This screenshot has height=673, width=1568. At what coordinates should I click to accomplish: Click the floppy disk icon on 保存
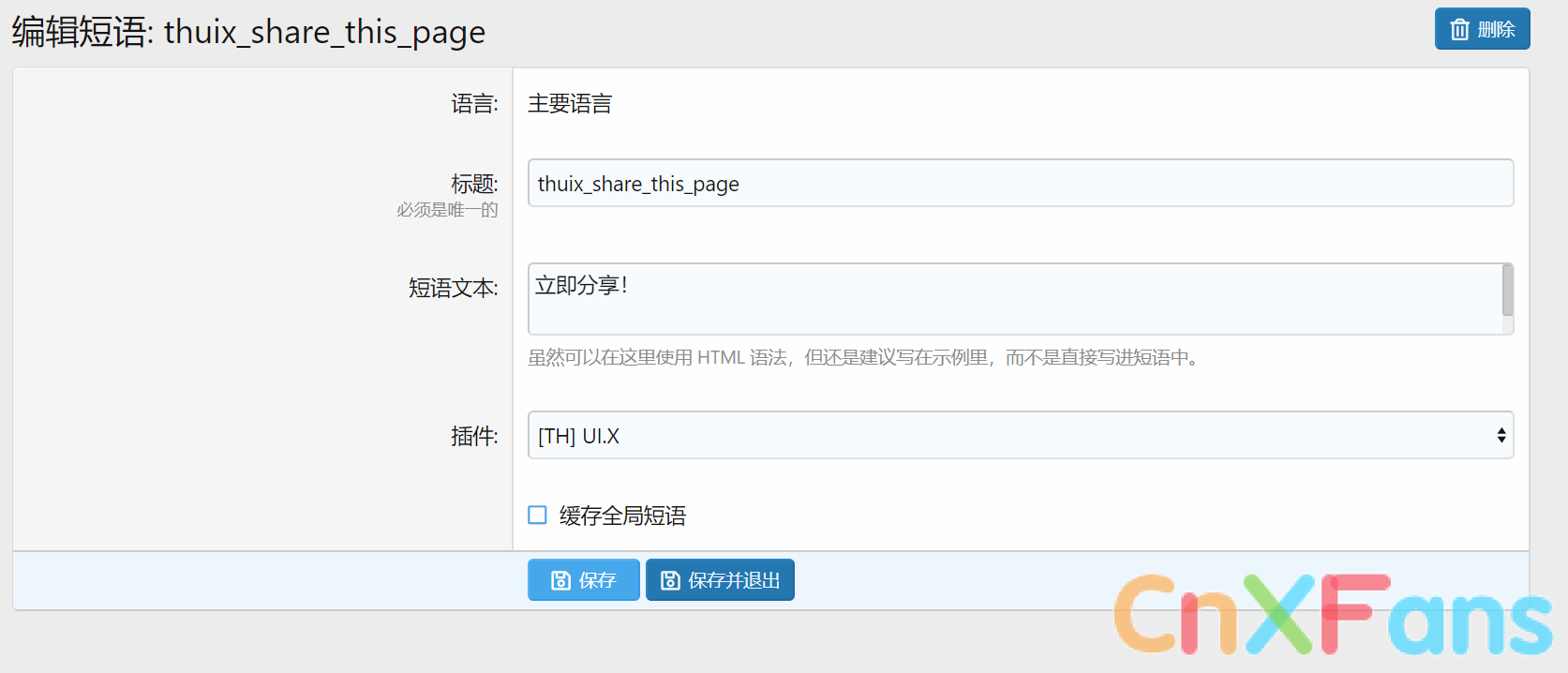click(560, 580)
